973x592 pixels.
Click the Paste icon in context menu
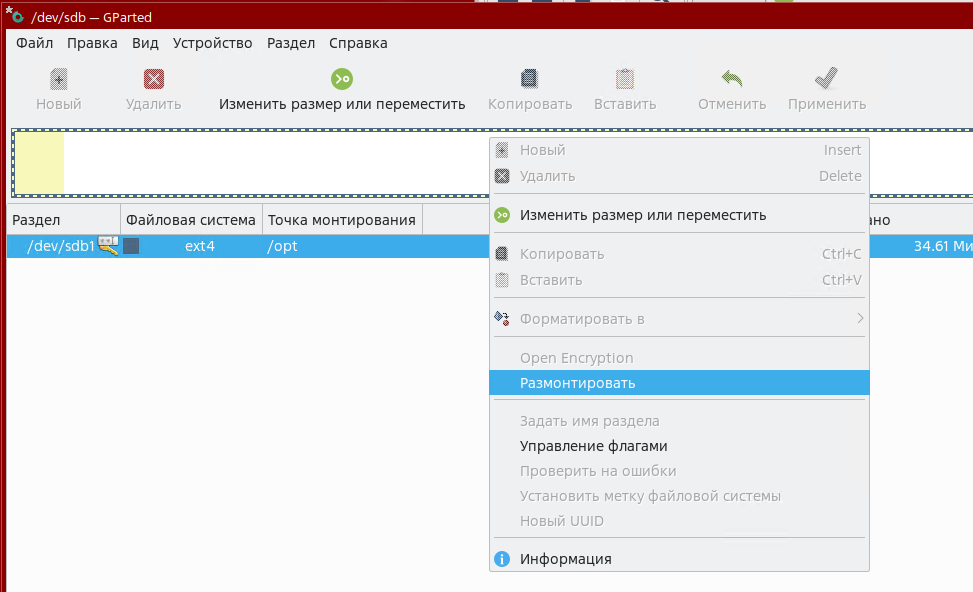(x=502, y=280)
